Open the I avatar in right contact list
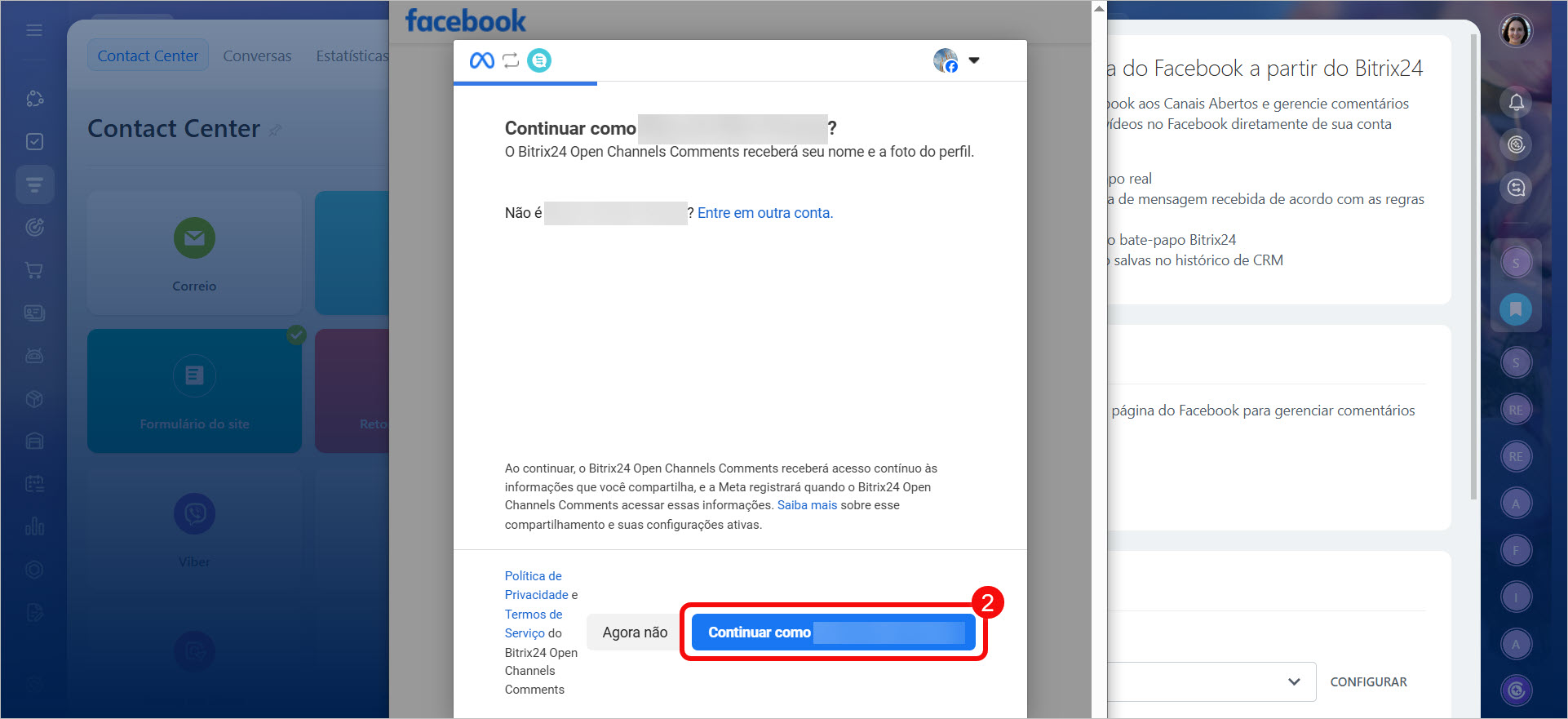 pos(1516,597)
